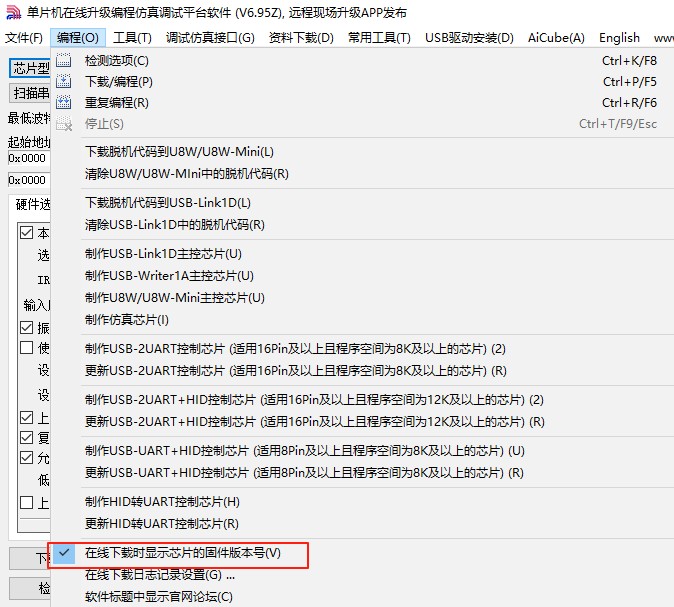This screenshot has height=607, width=674.
Task: Uncheck the 复 checkbox
Action: click(x=27, y=437)
